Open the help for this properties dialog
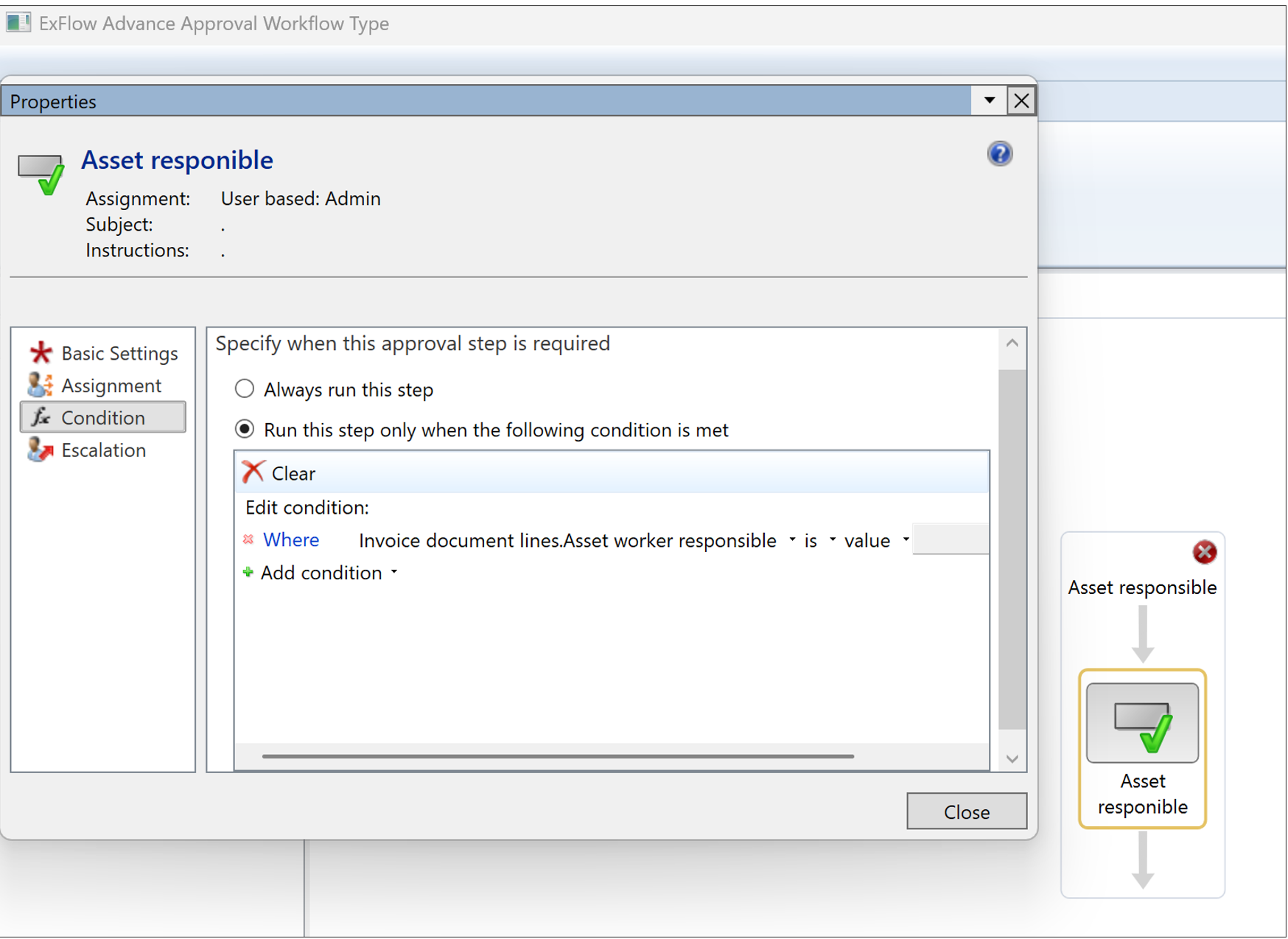Image resolution: width=1288 pixels, height=939 pixels. click(x=1000, y=153)
